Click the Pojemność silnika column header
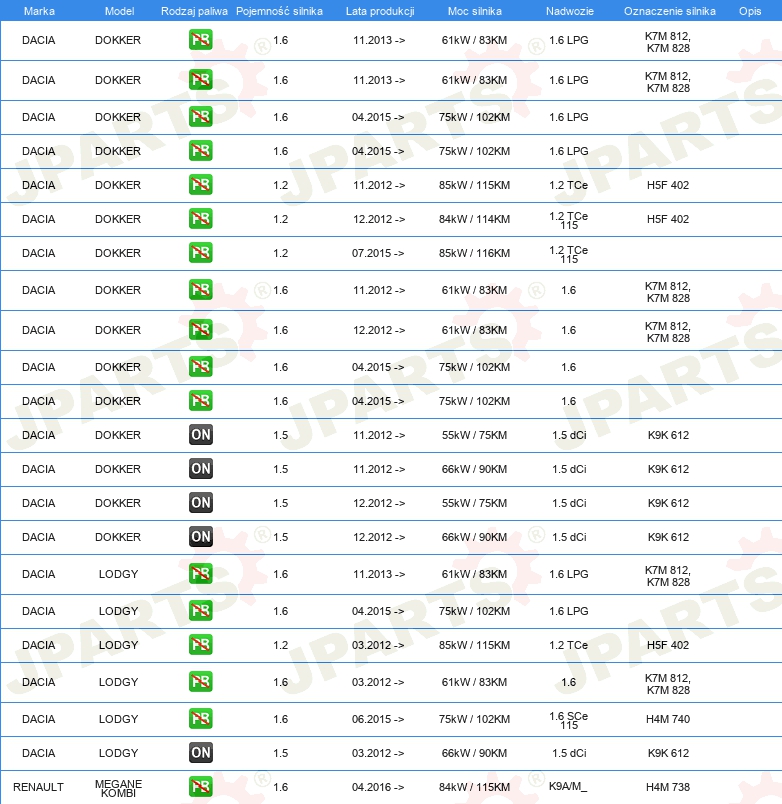This screenshot has height=804, width=782. point(279,11)
